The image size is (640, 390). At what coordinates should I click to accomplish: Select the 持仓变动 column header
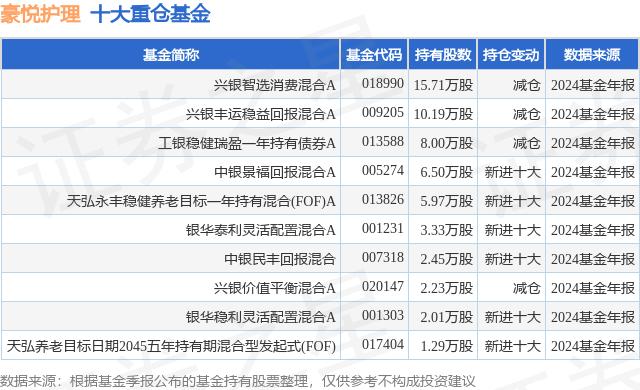pyautogui.click(x=511, y=55)
